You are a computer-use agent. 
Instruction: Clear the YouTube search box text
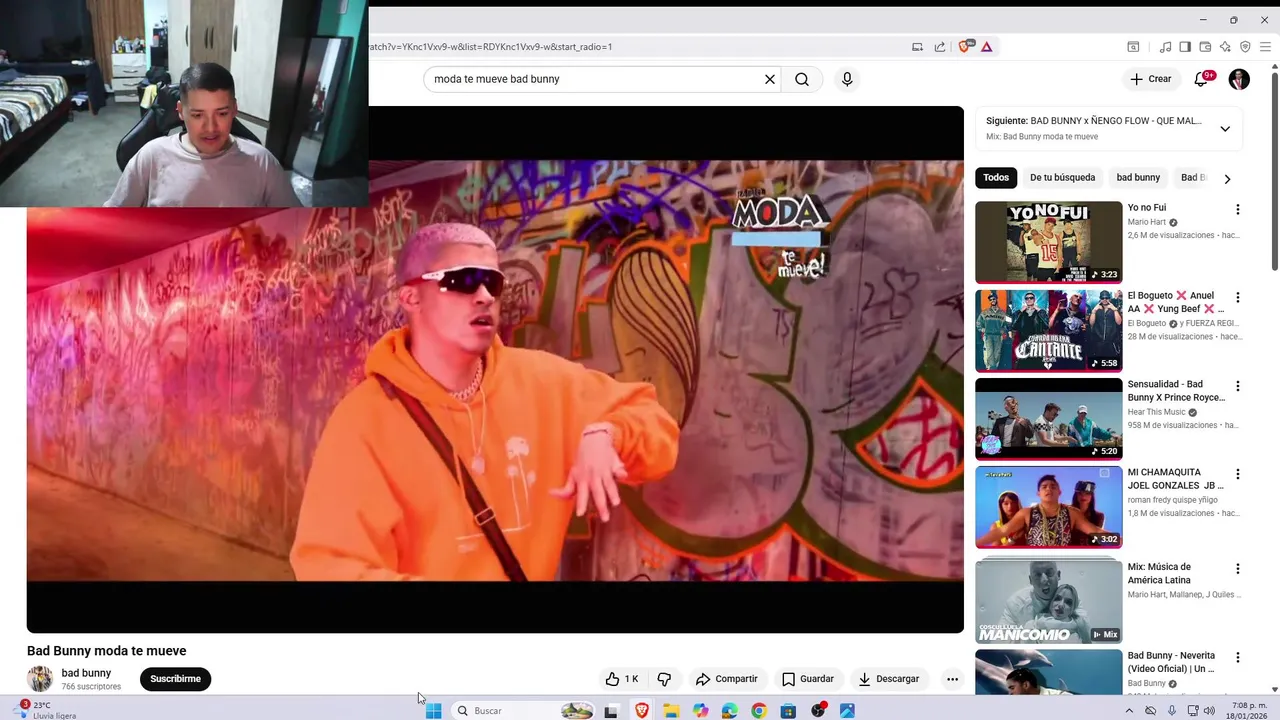pyautogui.click(x=770, y=79)
